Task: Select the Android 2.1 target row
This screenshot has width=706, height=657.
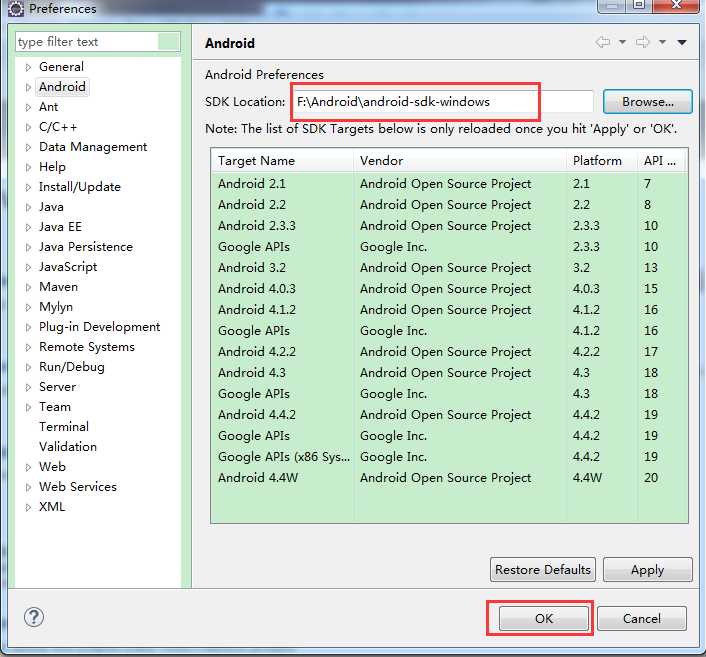Action: point(449,184)
